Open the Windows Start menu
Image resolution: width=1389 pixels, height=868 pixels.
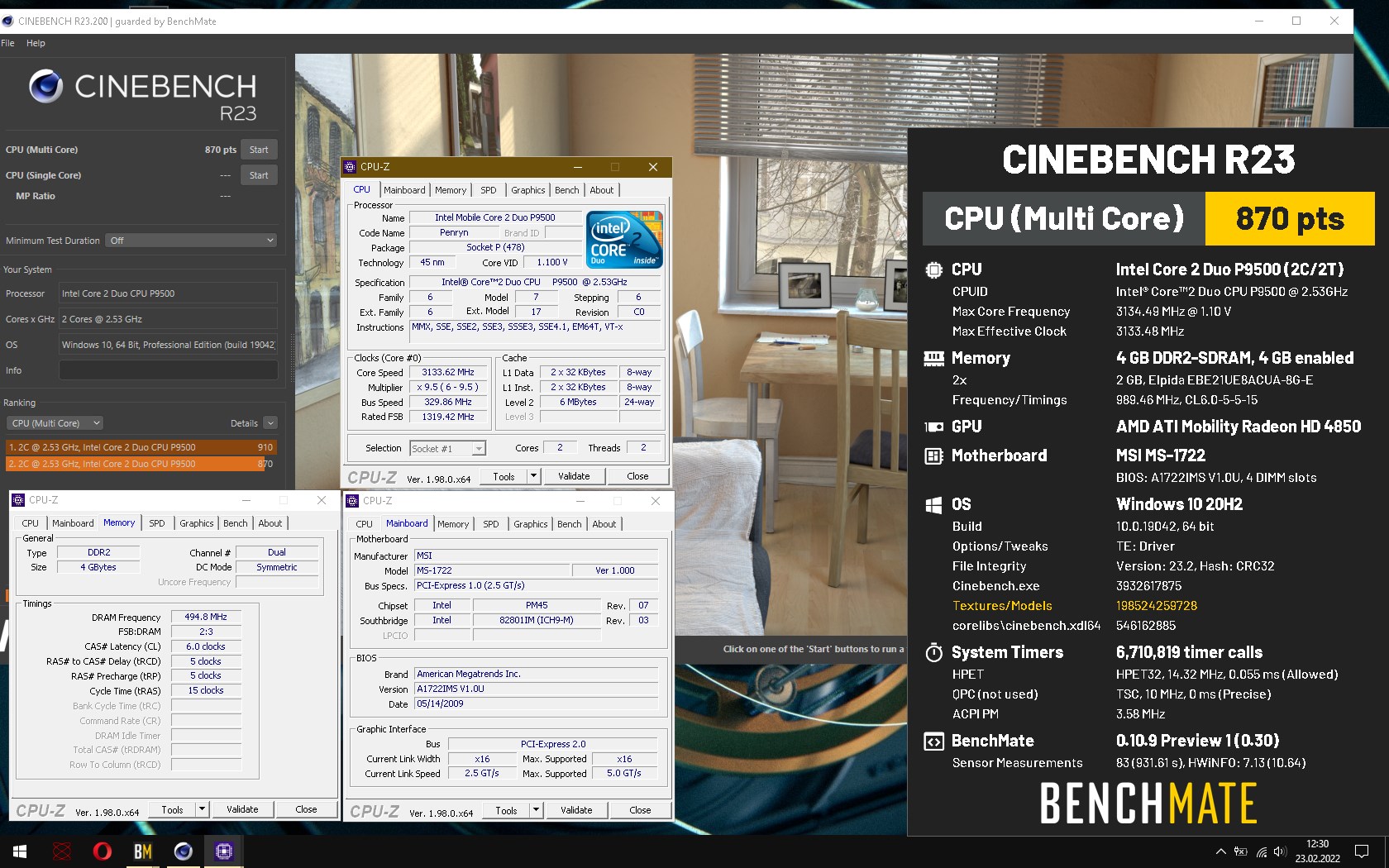coord(20,851)
